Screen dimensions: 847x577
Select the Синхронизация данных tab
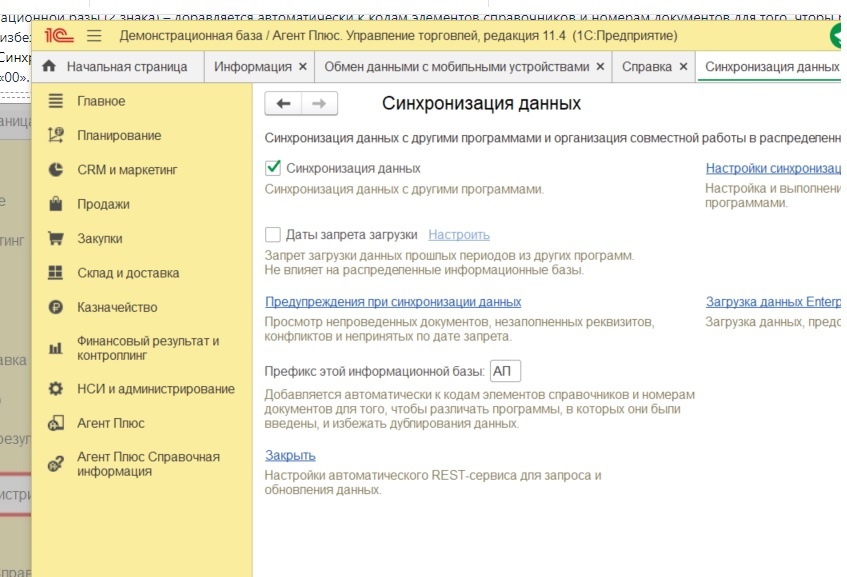(771, 66)
